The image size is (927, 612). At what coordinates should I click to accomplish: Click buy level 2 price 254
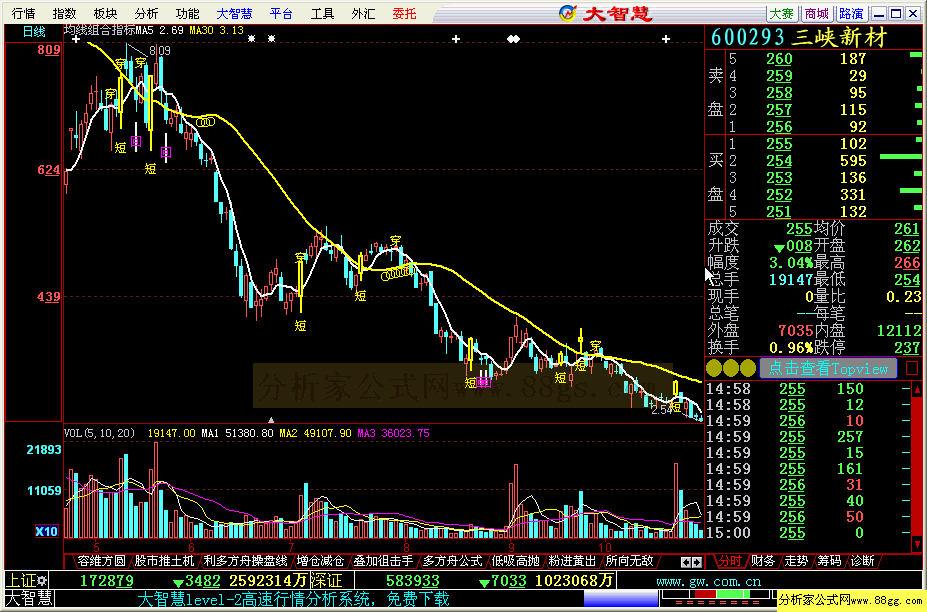tap(779, 161)
